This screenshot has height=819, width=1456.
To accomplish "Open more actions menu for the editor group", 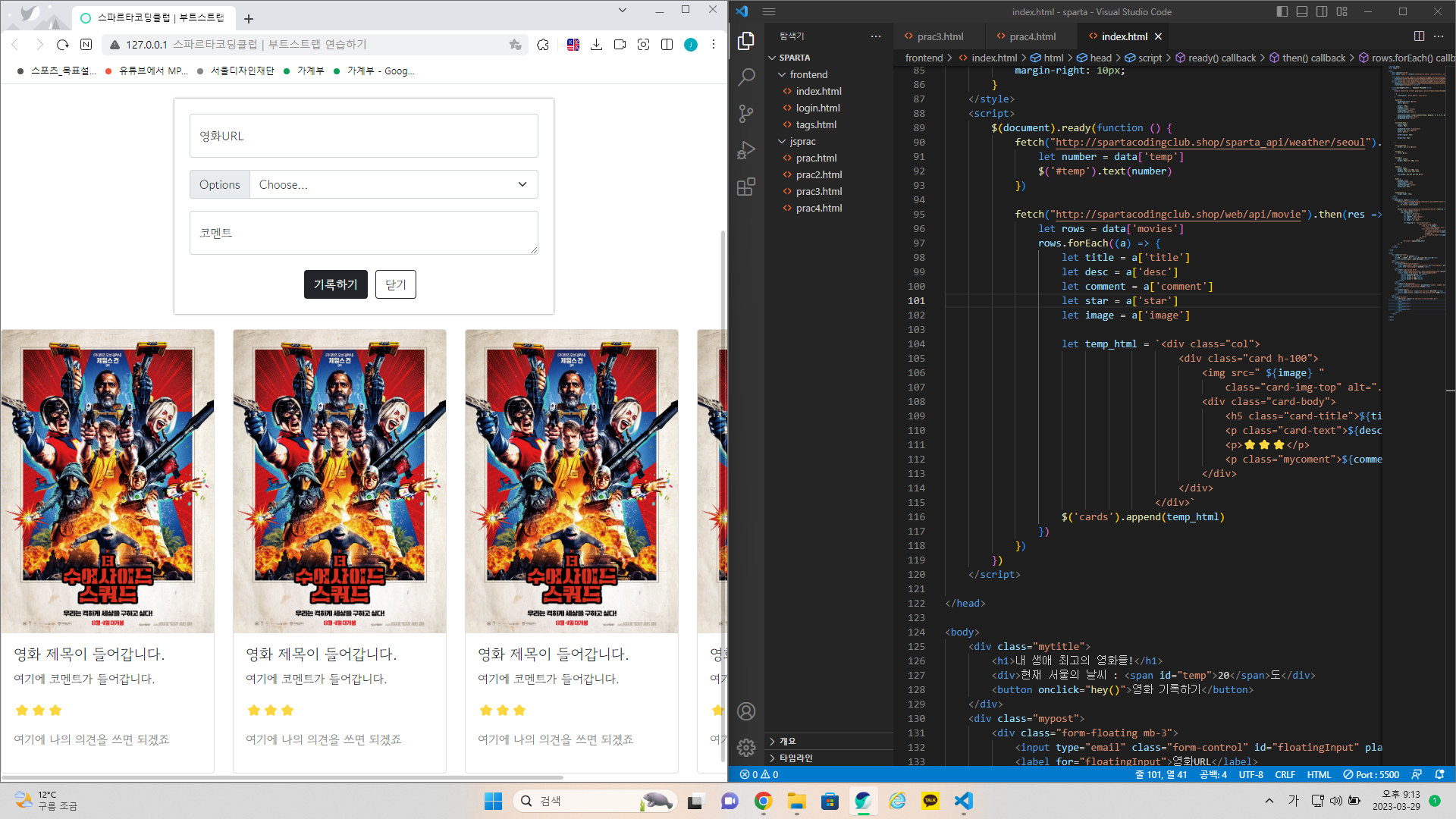I will click(1439, 36).
